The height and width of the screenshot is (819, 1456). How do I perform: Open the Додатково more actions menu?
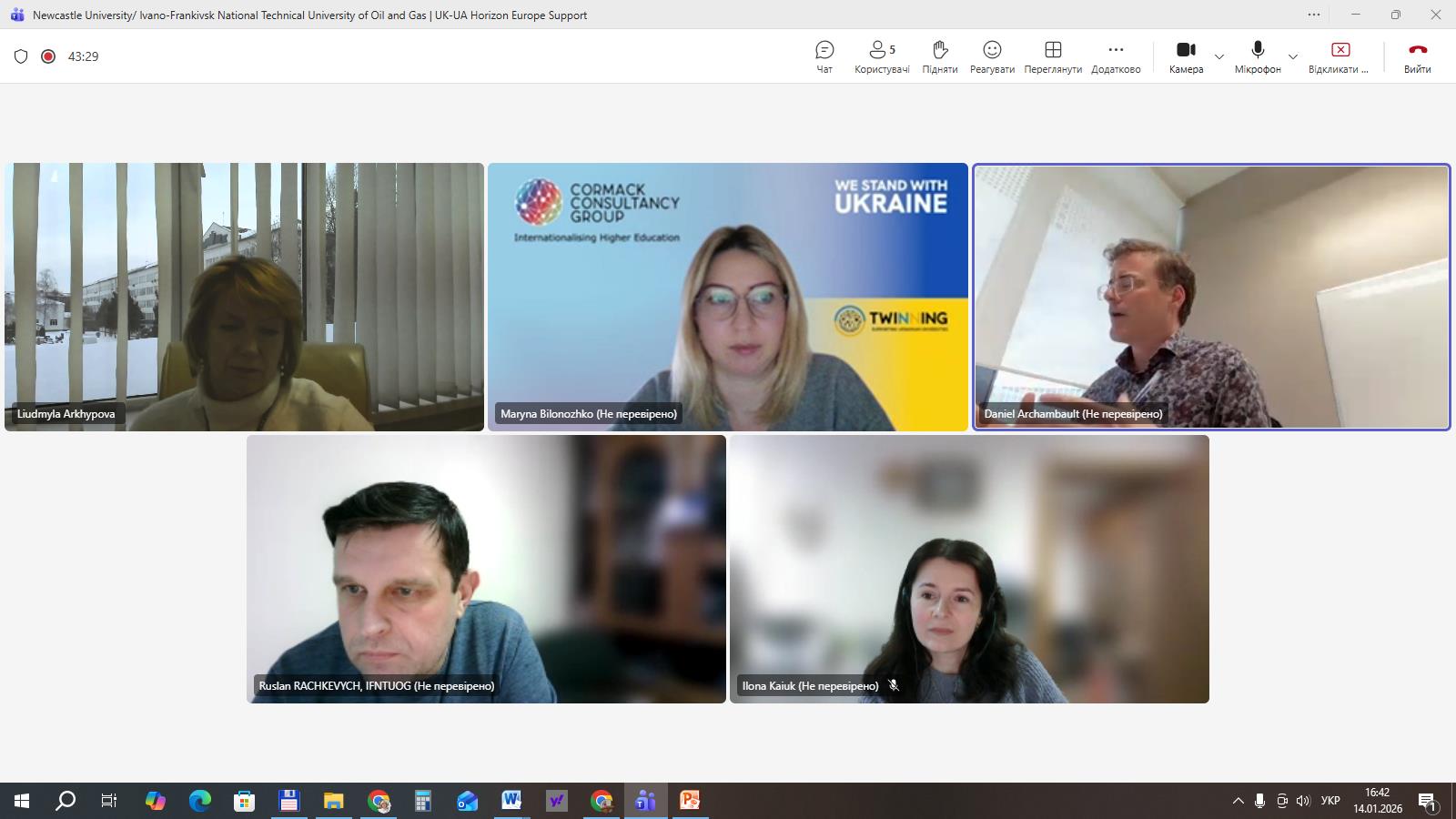[1116, 56]
